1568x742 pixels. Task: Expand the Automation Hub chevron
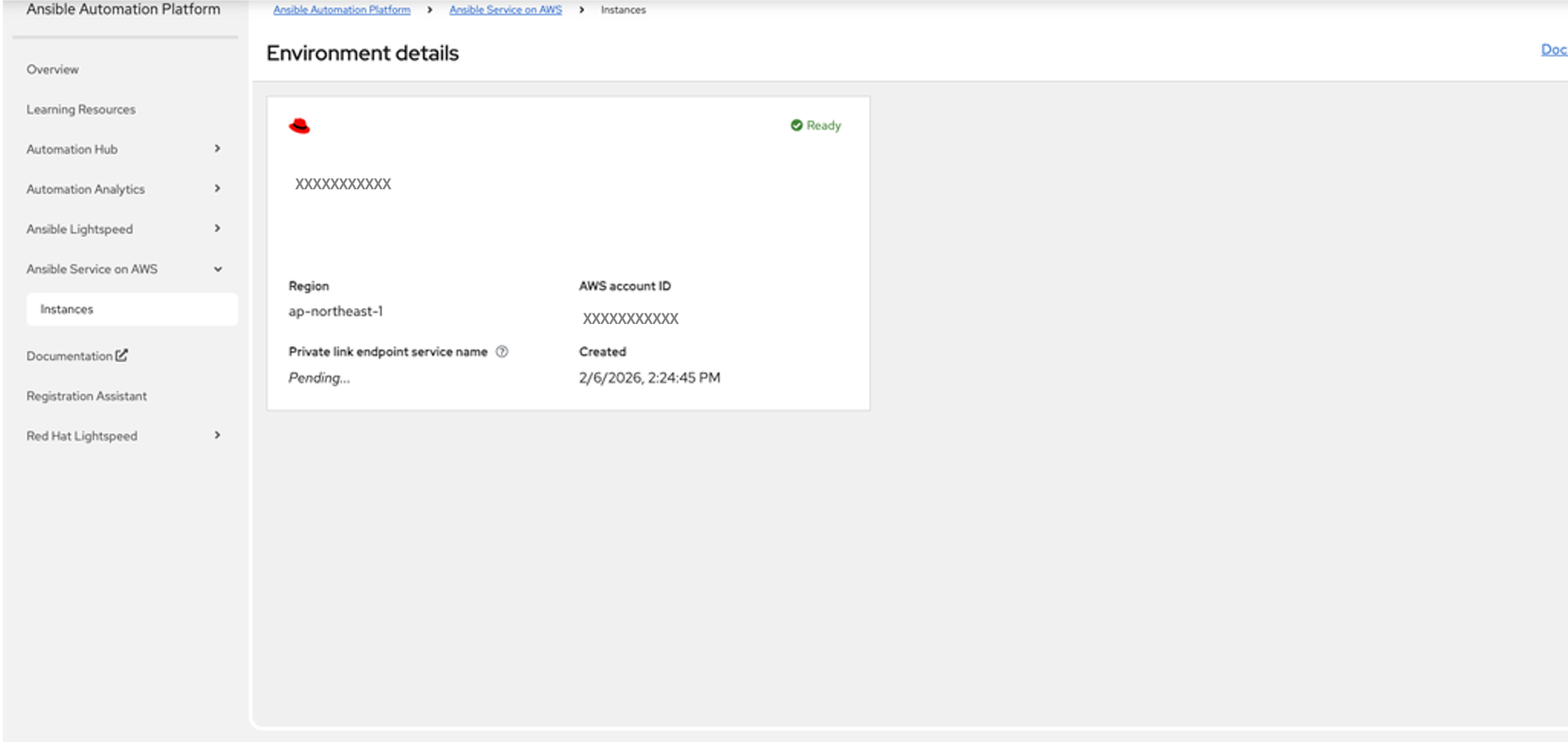[217, 149]
